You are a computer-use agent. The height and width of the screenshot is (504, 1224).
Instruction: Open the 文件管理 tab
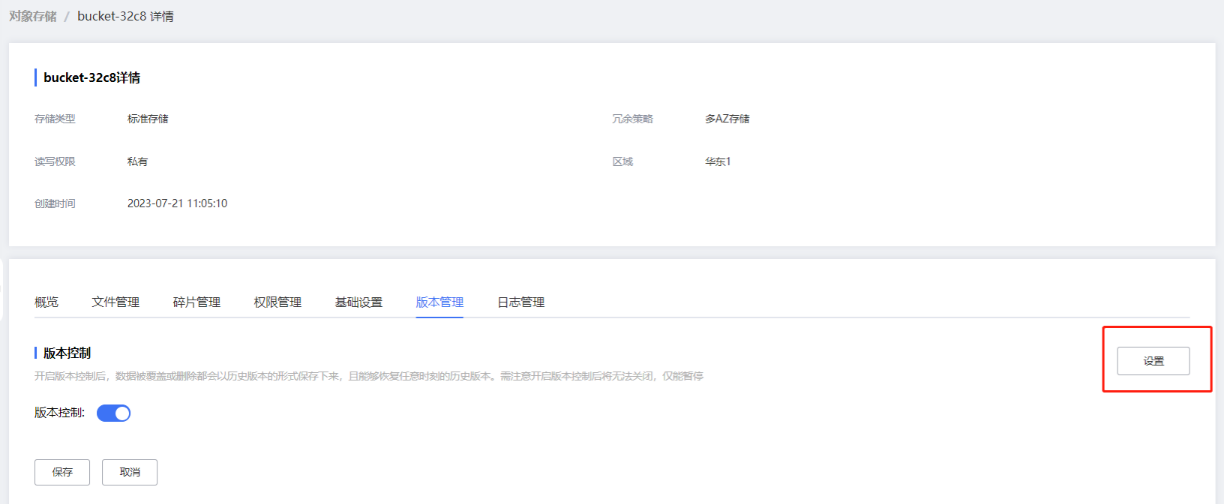[115, 302]
